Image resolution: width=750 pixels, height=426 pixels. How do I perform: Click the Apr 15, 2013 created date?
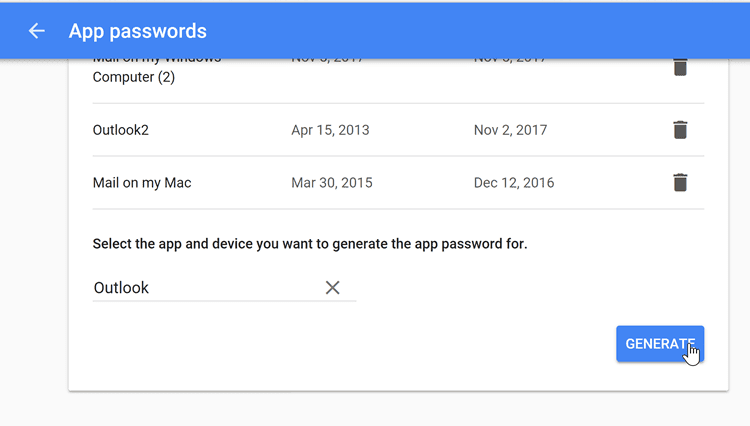[x=330, y=130]
